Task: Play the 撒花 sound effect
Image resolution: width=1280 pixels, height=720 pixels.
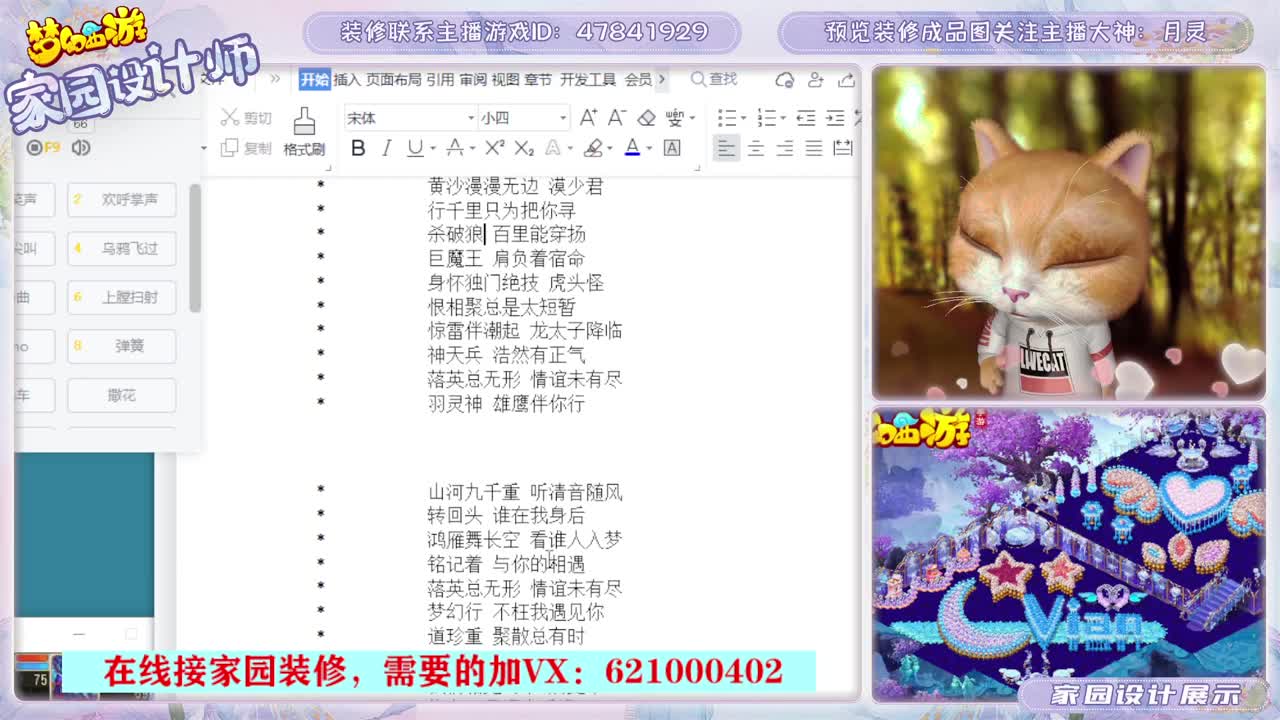Action: click(122, 395)
